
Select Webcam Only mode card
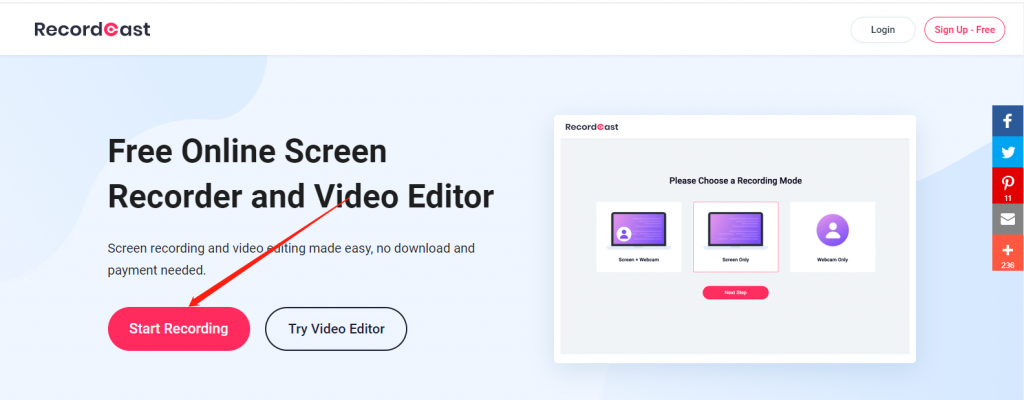click(x=833, y=237)
